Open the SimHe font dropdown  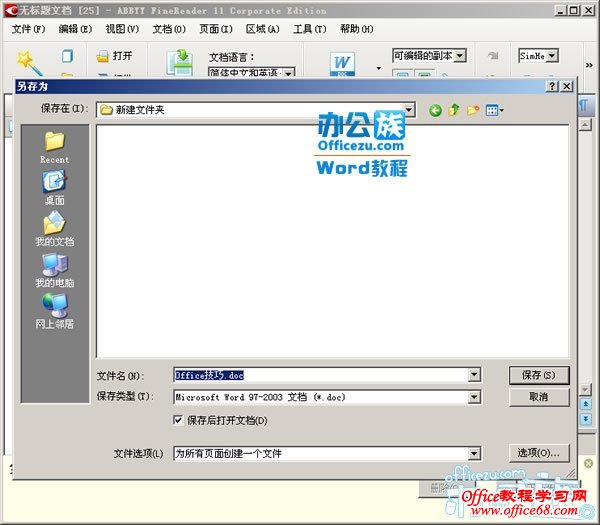551,56
